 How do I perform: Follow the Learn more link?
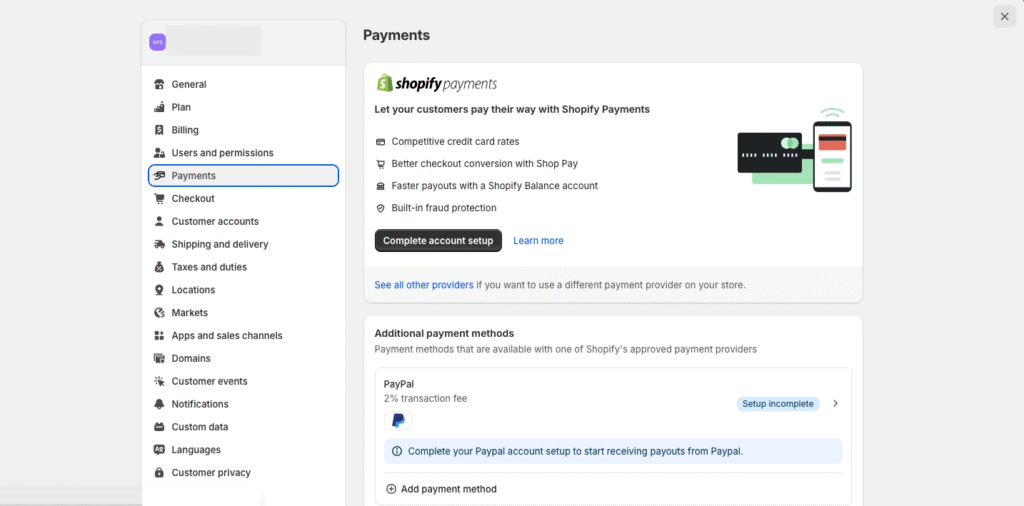coord(538,241)
